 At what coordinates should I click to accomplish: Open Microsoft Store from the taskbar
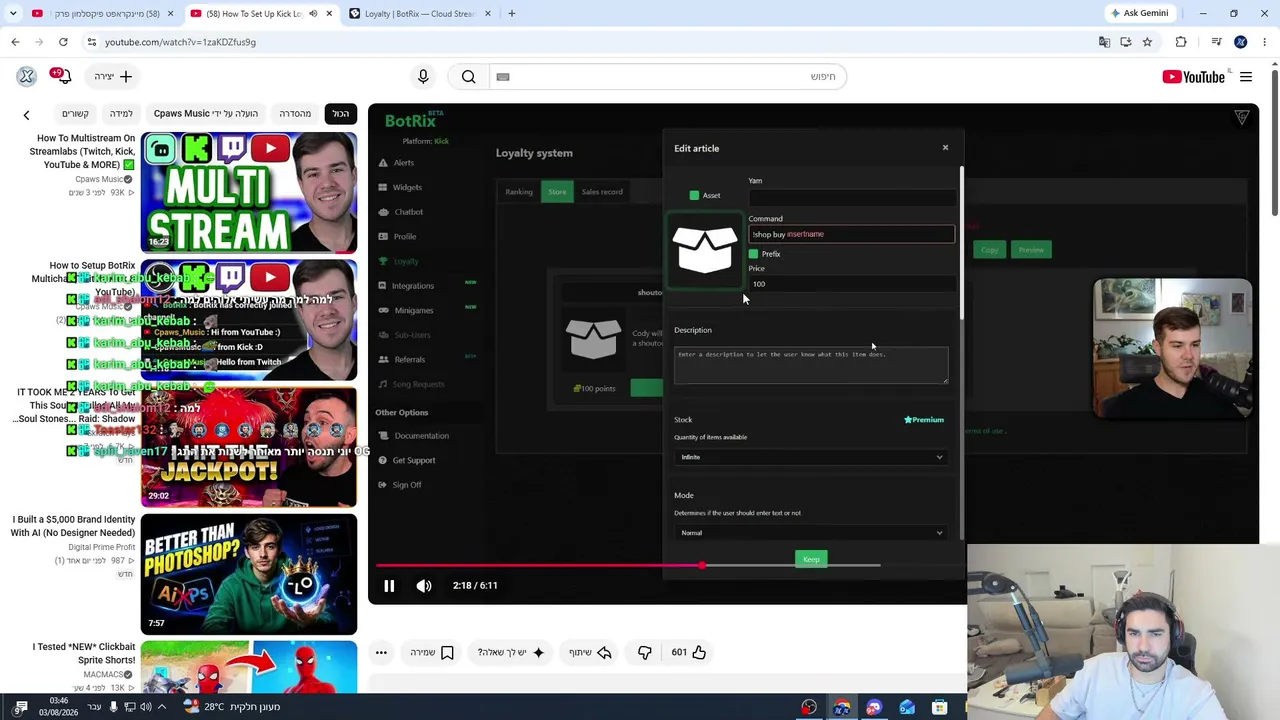(x=939, y=707)
